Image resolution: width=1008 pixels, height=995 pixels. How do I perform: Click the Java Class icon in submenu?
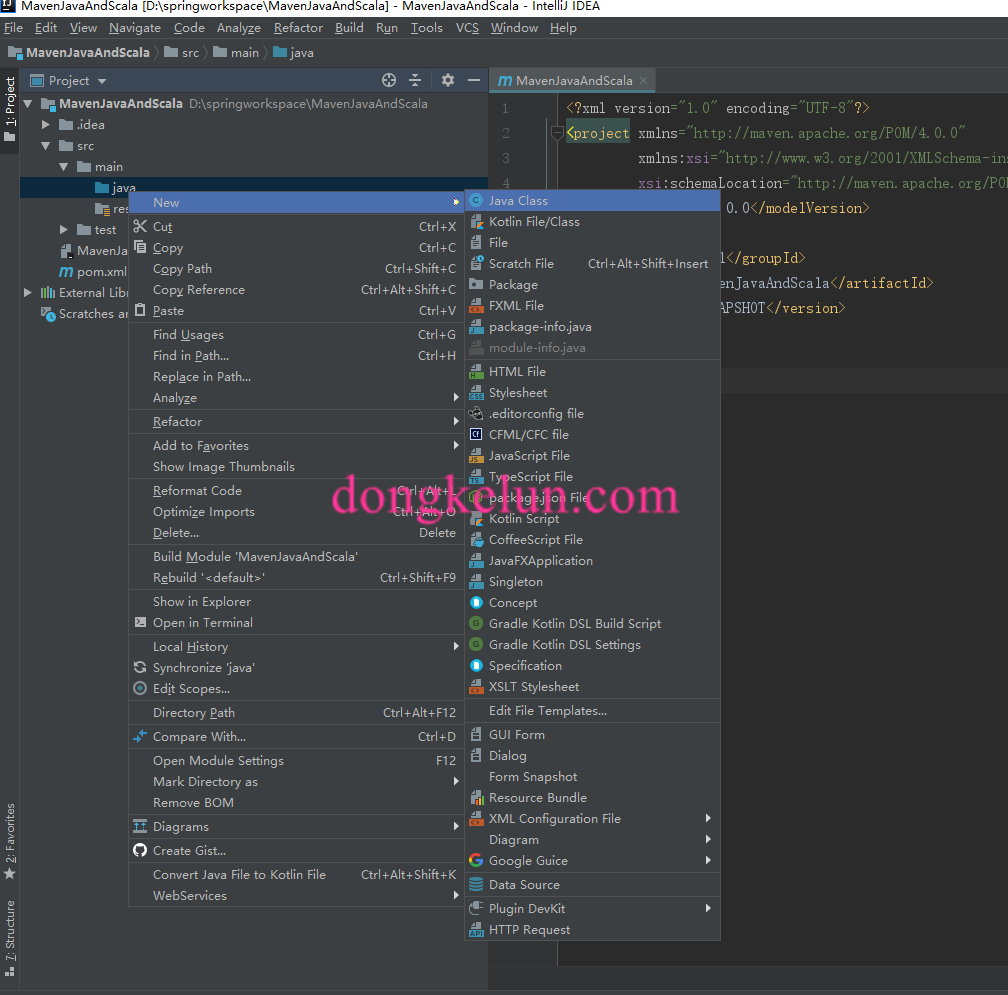click(x=476, y=201)
